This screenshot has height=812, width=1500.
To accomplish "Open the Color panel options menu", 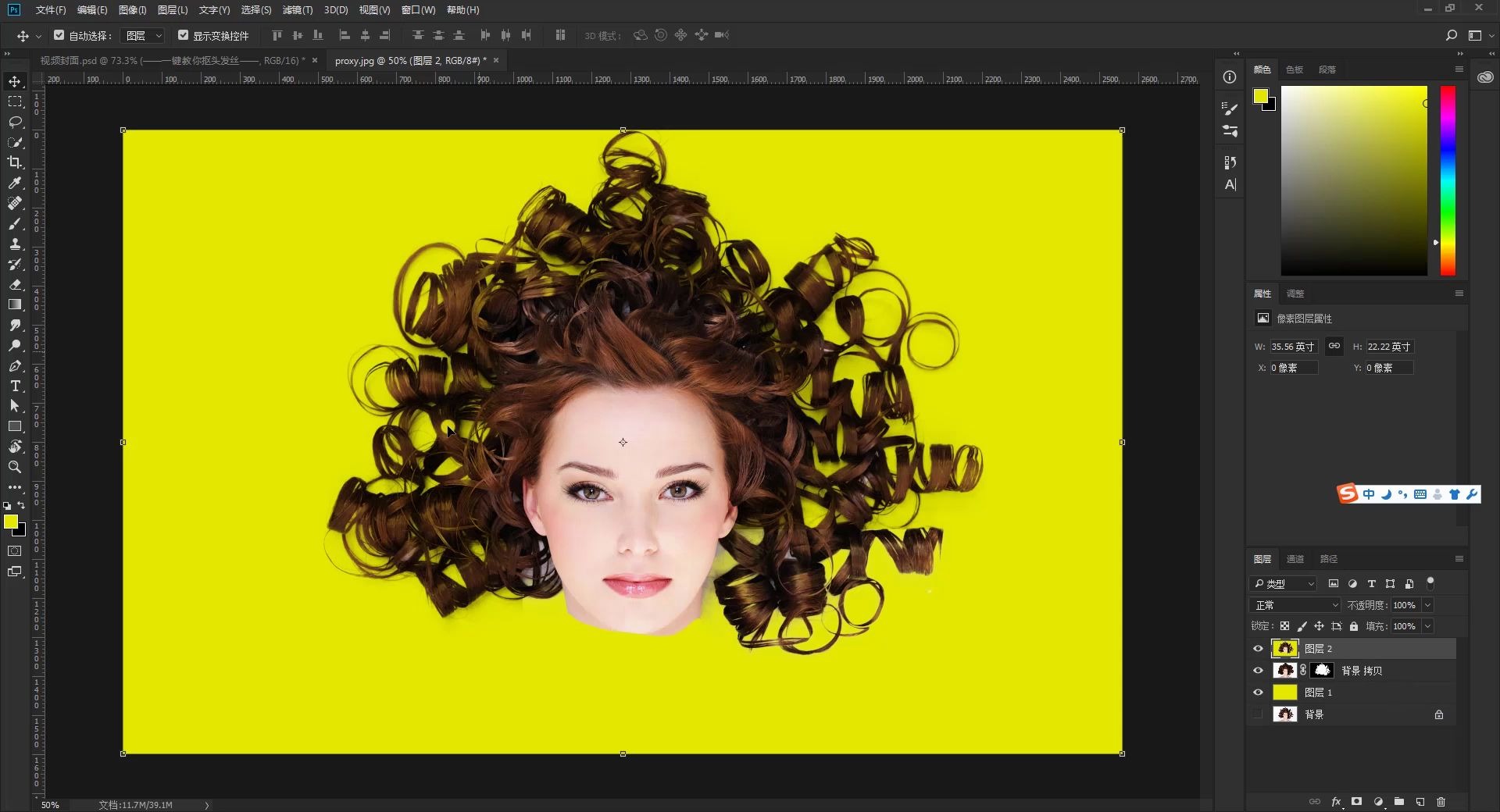I will [1459, 69].
